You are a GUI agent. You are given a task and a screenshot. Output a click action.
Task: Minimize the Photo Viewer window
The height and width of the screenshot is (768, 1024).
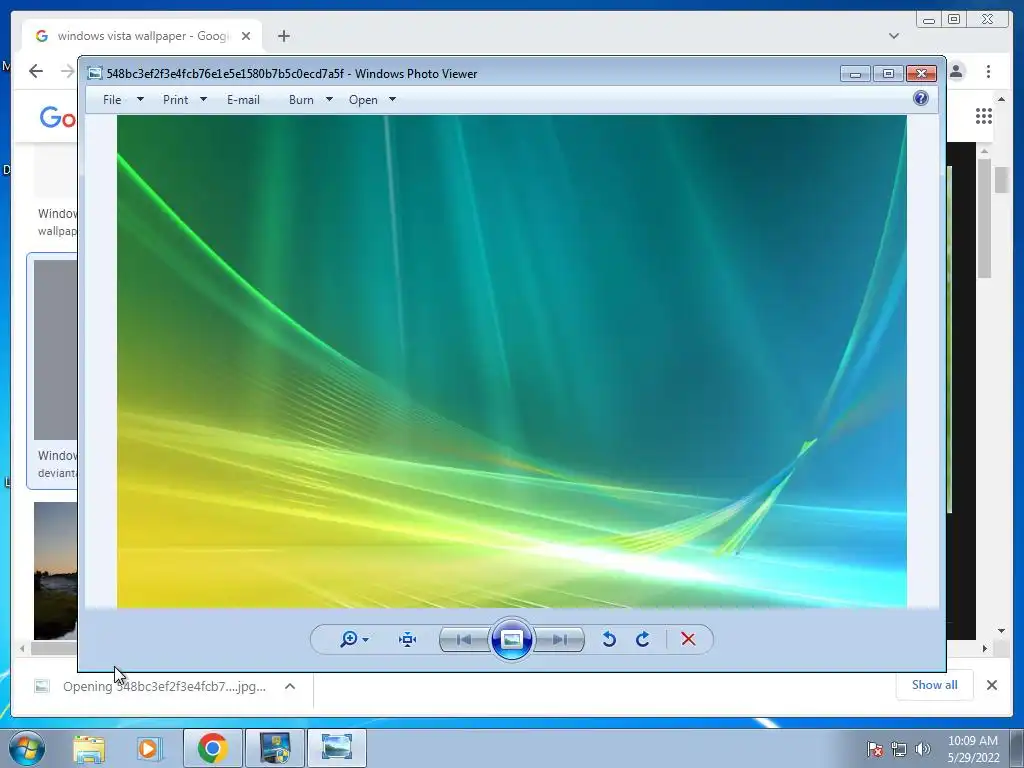click(856, 74)
